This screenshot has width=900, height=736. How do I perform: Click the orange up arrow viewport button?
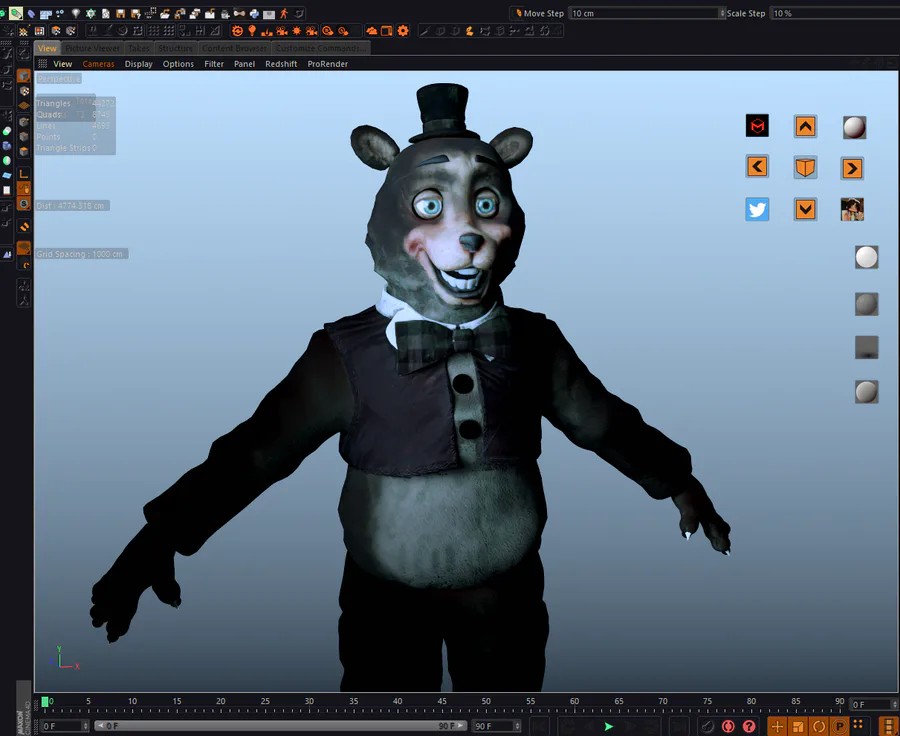tap(805, 126)
